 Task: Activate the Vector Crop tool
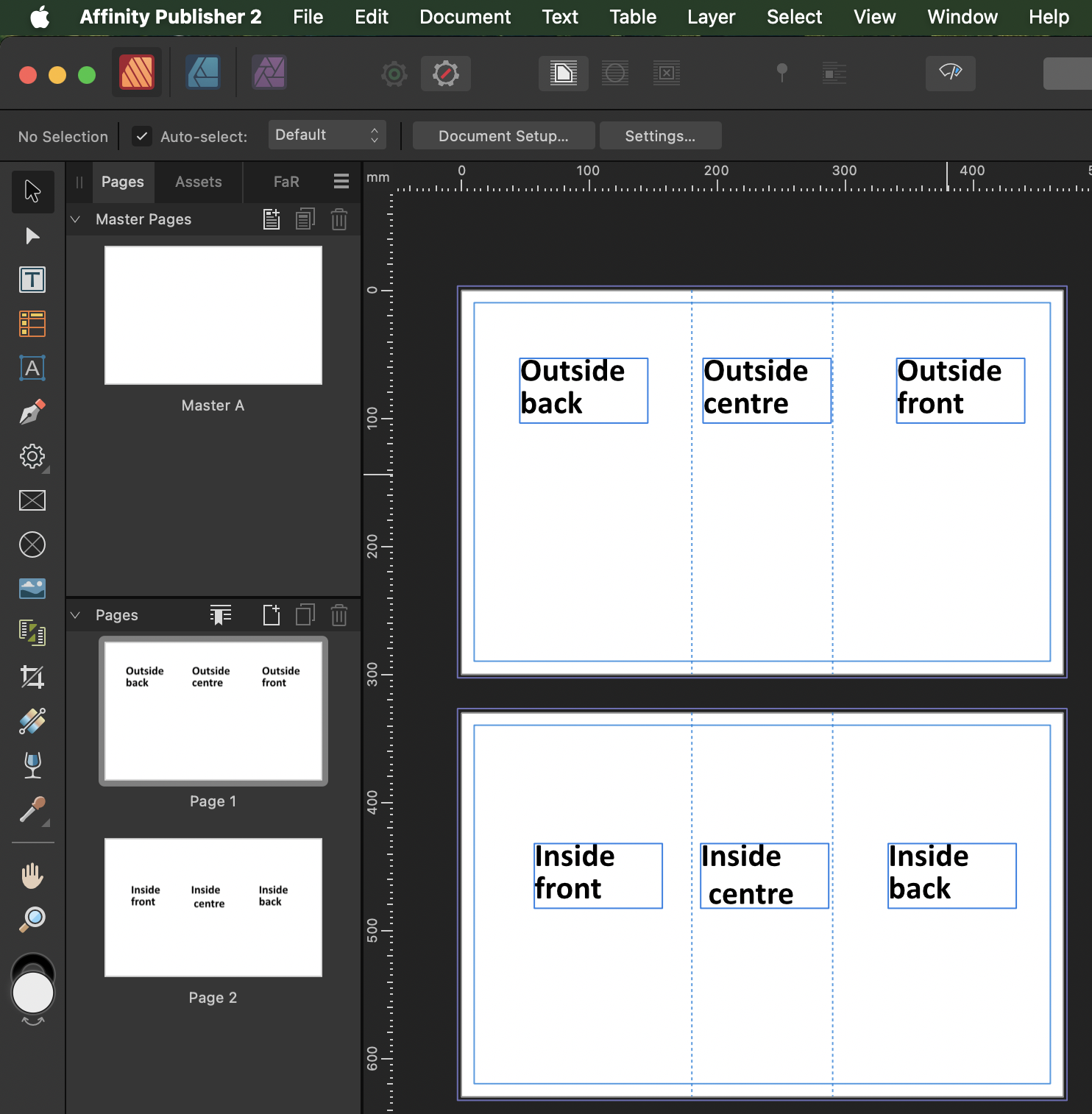coord(32,678)
